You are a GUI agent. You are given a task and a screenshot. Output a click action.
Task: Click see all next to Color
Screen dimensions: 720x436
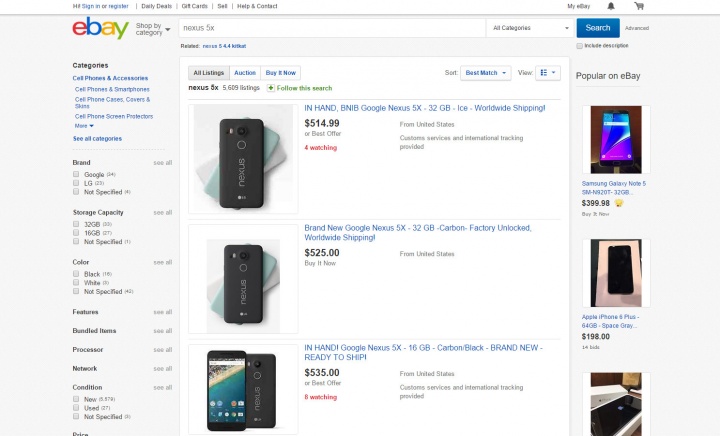click(x=163, y=263)
